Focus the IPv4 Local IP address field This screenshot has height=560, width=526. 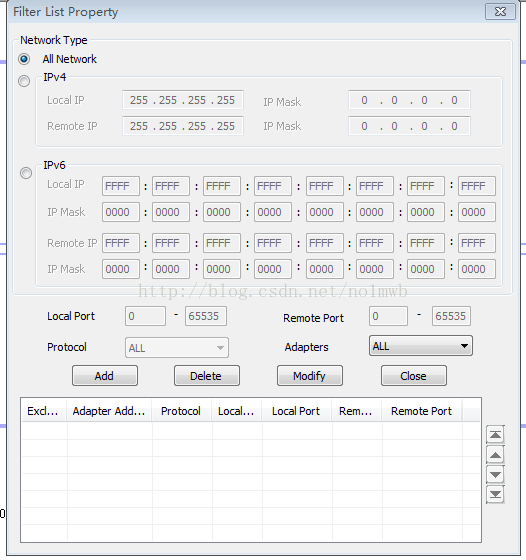tap(183, 100)
